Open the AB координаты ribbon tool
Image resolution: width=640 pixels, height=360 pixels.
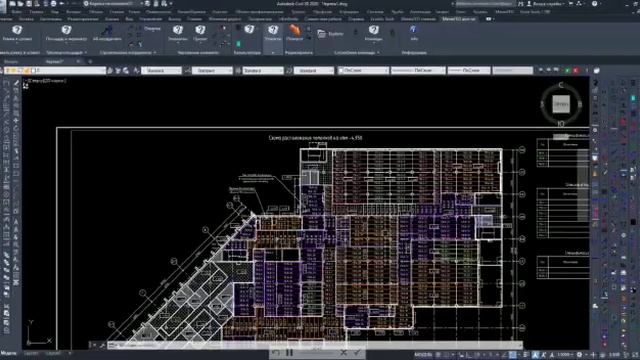point(107,33)
